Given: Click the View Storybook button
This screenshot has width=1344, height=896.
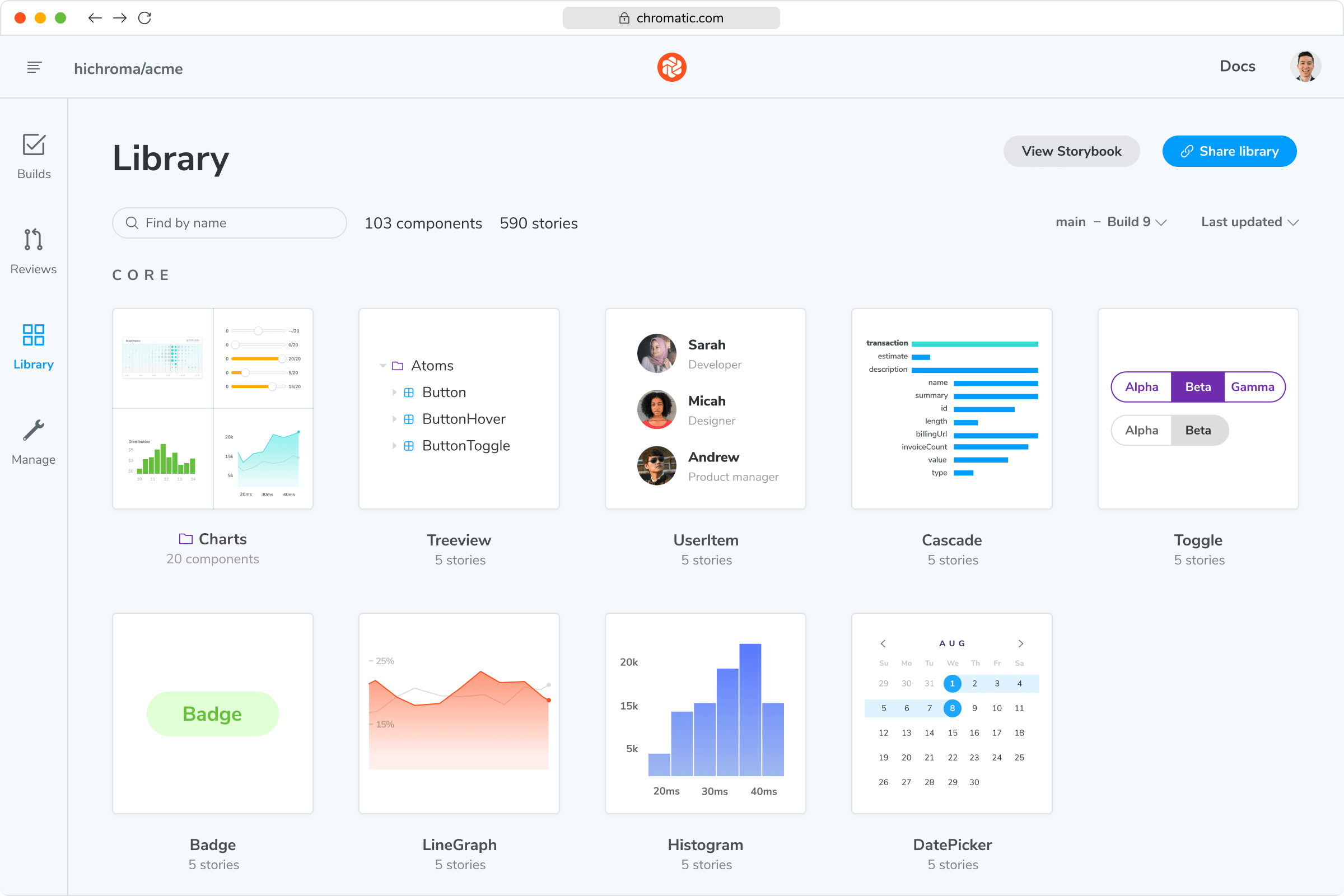Looking at the screenshot, I should [1073, 151].
